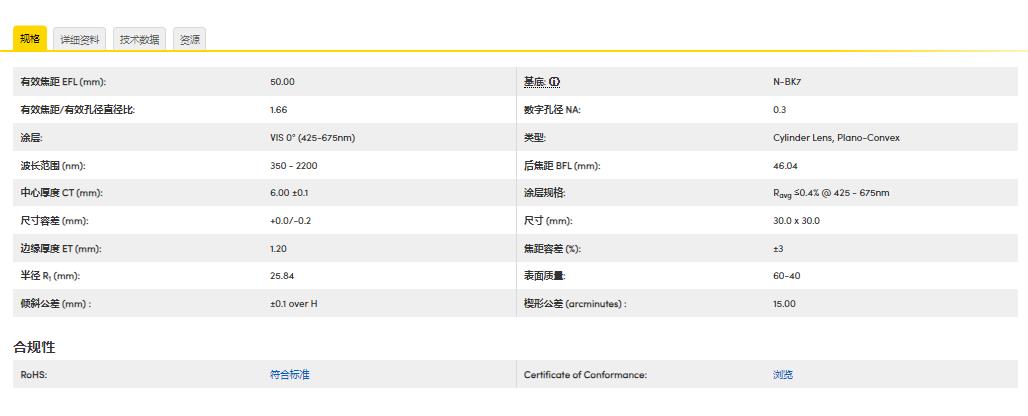Click the 半径 R1 value 25.84
Screen dimensions: 1028x416
[282, 276]
